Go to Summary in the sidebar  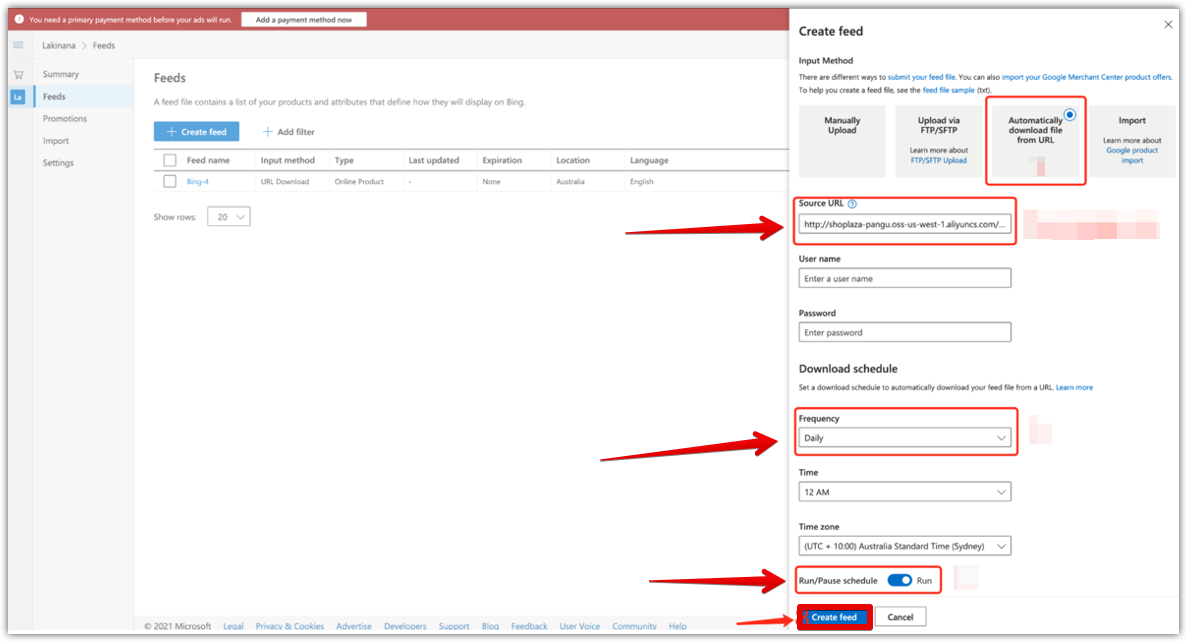pos(61,74)
